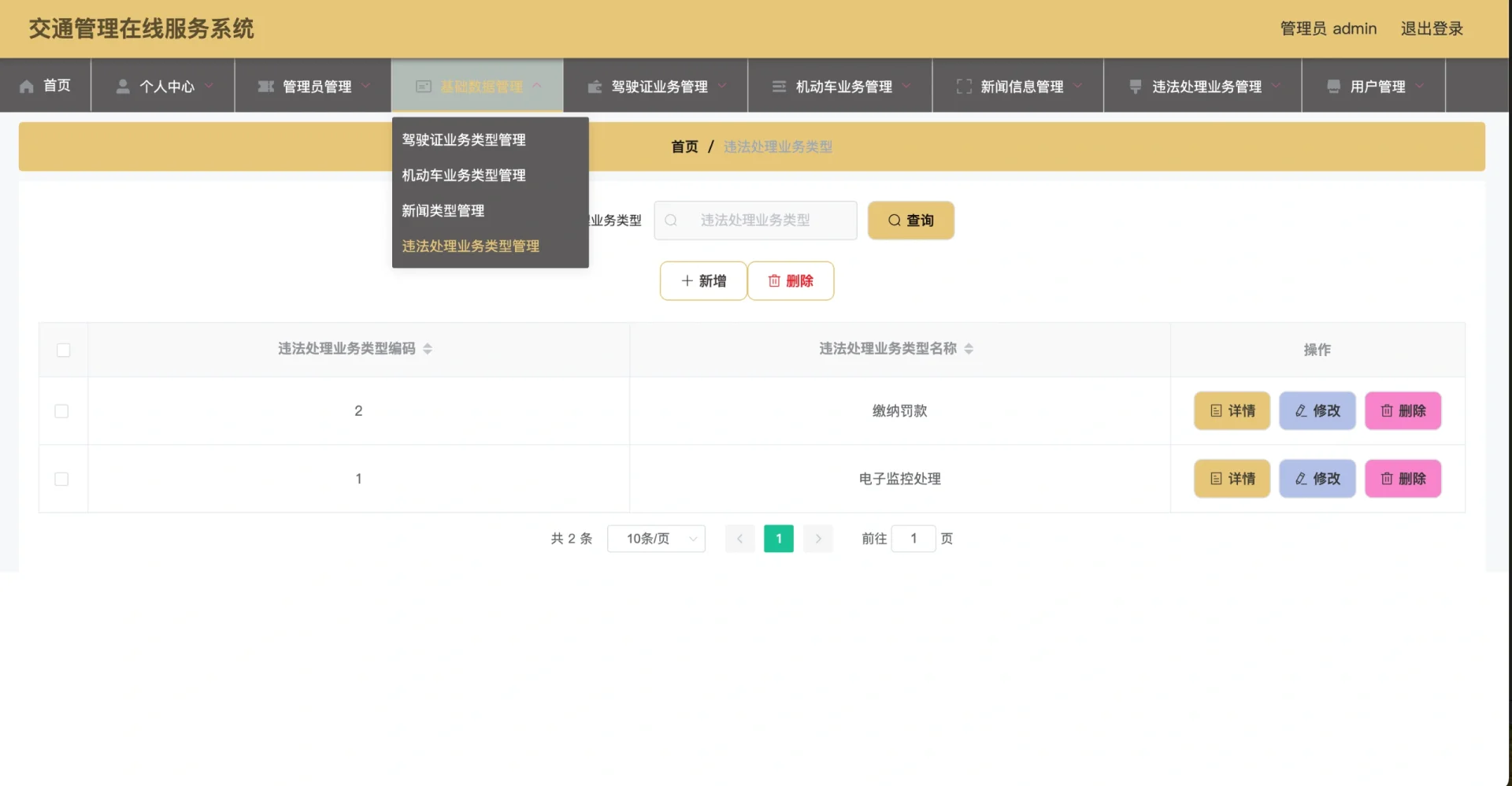The image size is (1512, 786).
Task: Check the checkbox for row 缴纳罚款
Action: click(x=61, y=411)
